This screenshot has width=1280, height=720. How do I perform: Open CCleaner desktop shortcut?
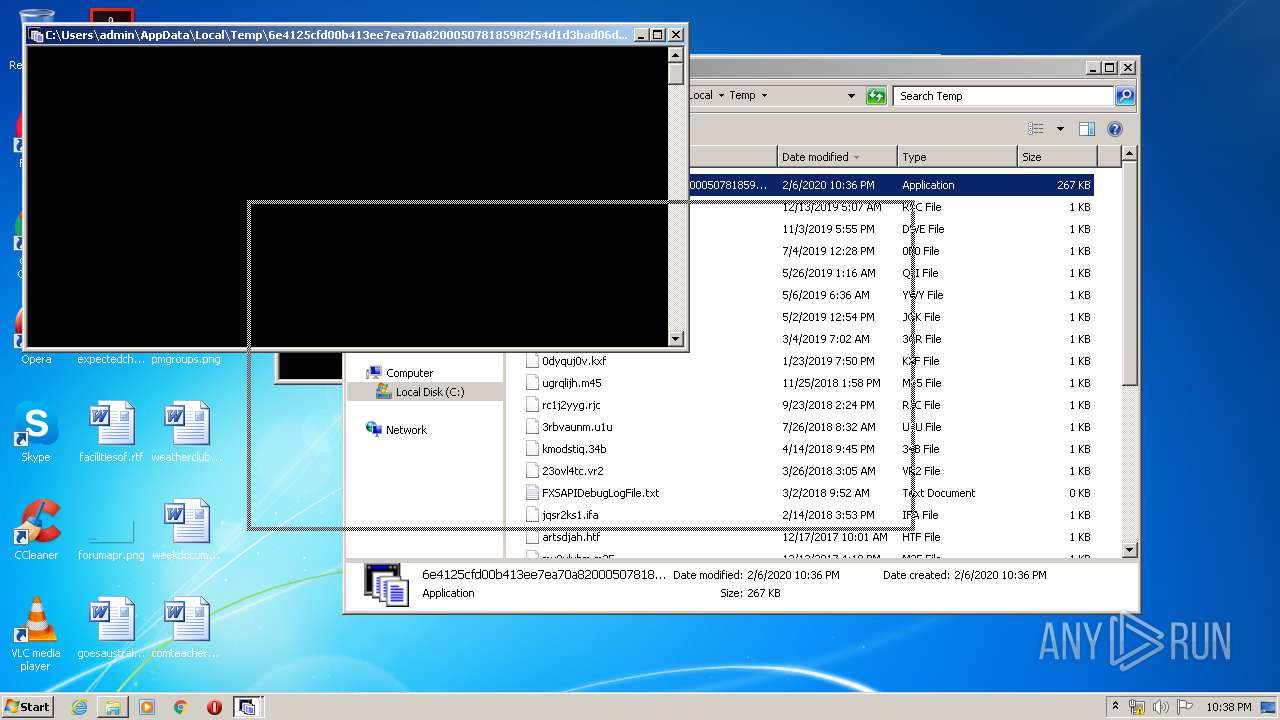coord(36,530)
